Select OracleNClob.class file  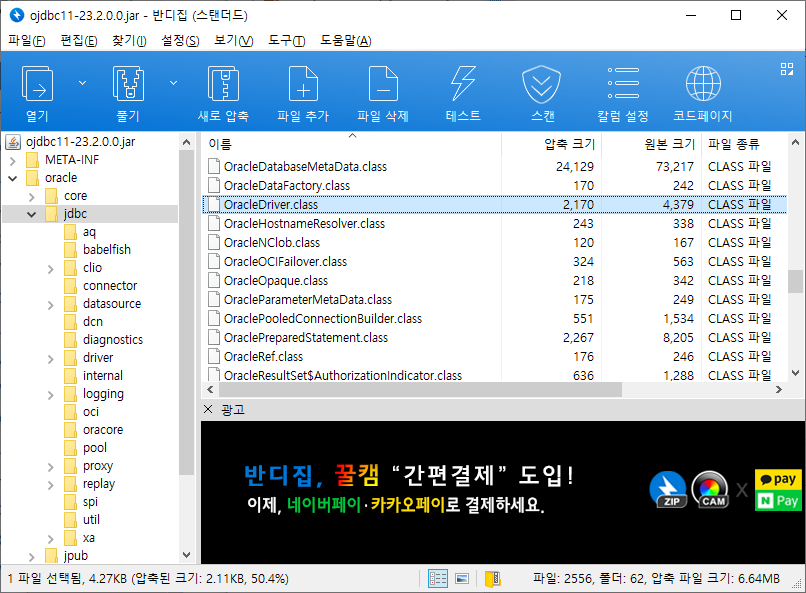click(272, 243)
